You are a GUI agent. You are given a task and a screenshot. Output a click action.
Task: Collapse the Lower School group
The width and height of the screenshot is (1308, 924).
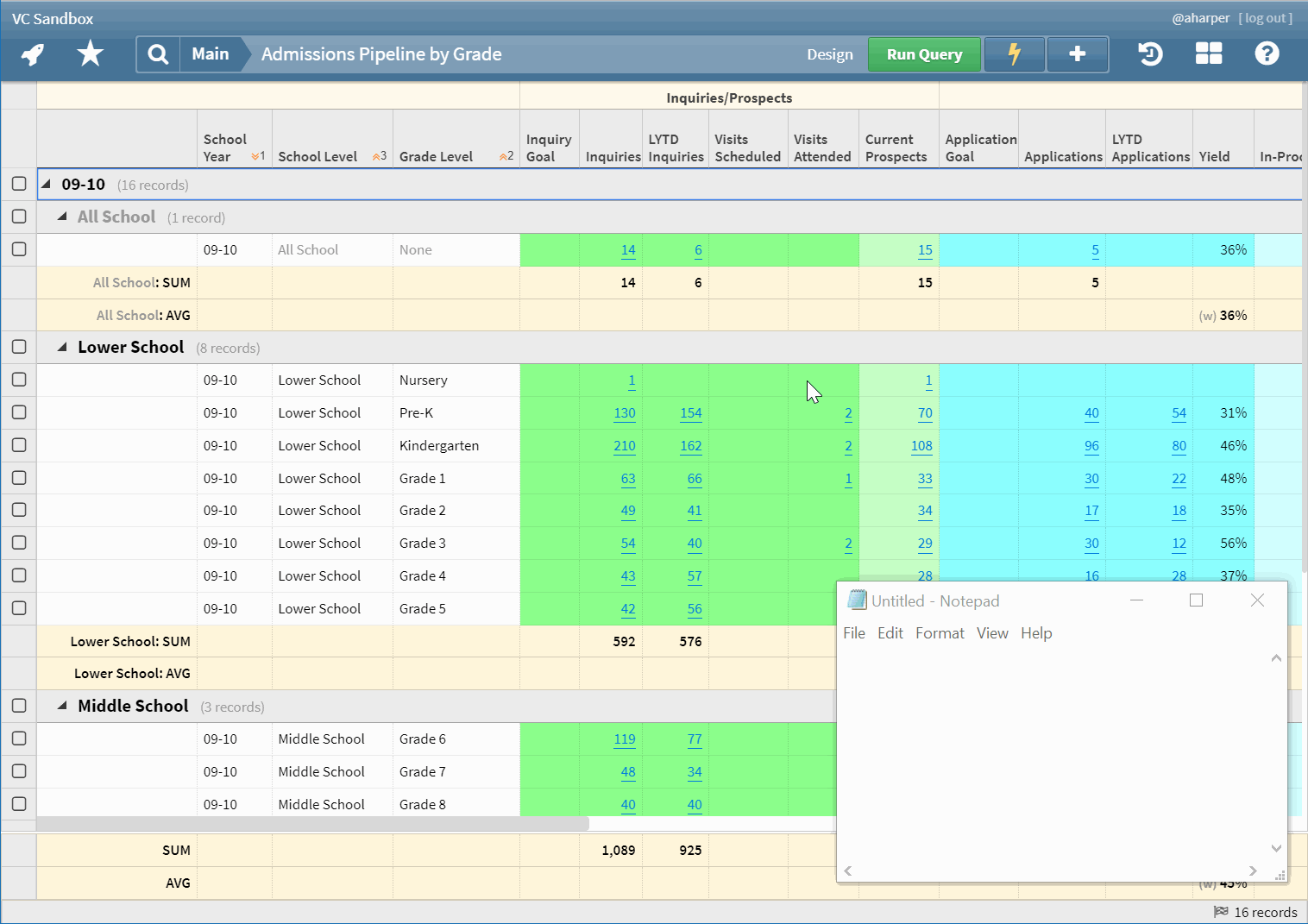tap(62, 347)
